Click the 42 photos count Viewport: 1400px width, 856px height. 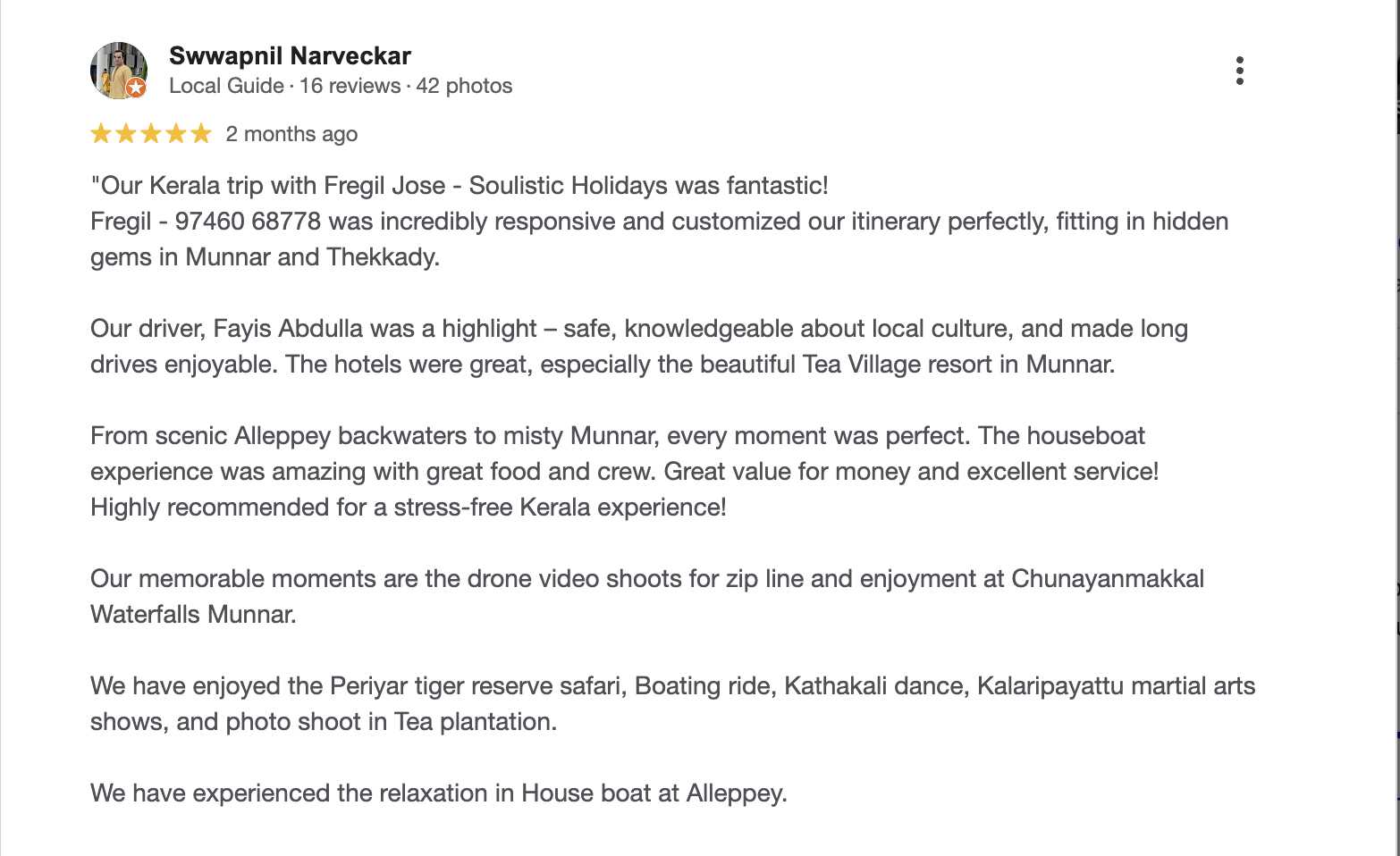tap(464, 86)
